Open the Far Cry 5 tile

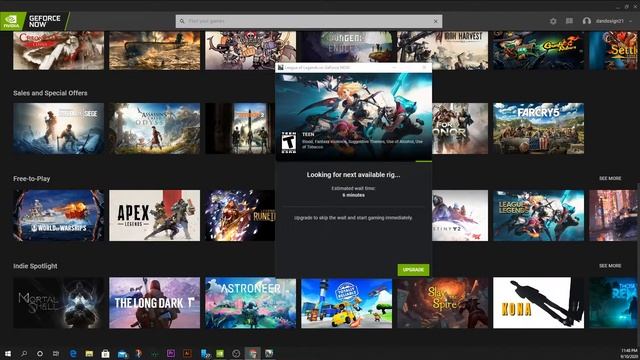[538, 128]
